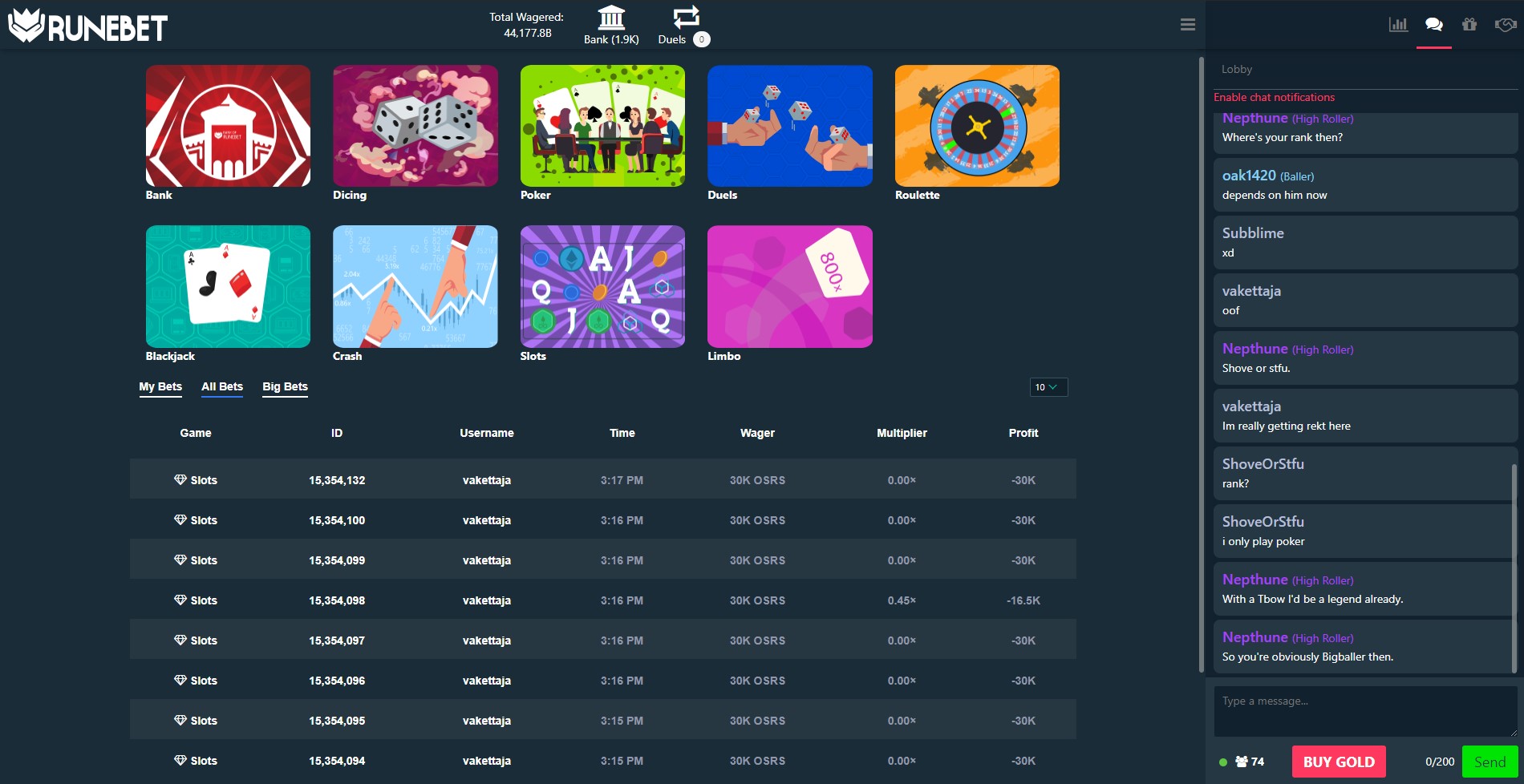Click vakettaja username in row 15,354,100
Viewport: 1524px width, 784px height.
[487, 520]
